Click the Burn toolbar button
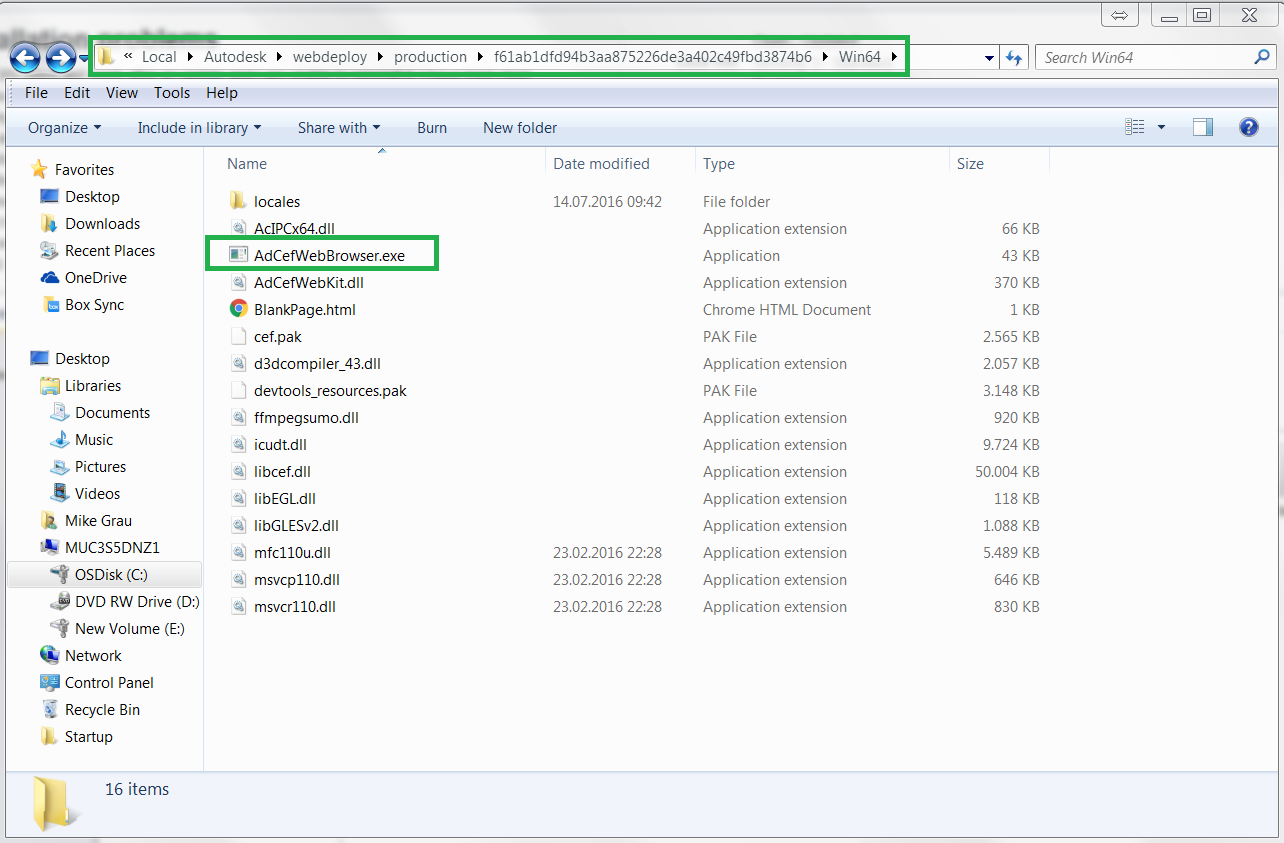The image size is (1284, 843). tap(431, 127)
